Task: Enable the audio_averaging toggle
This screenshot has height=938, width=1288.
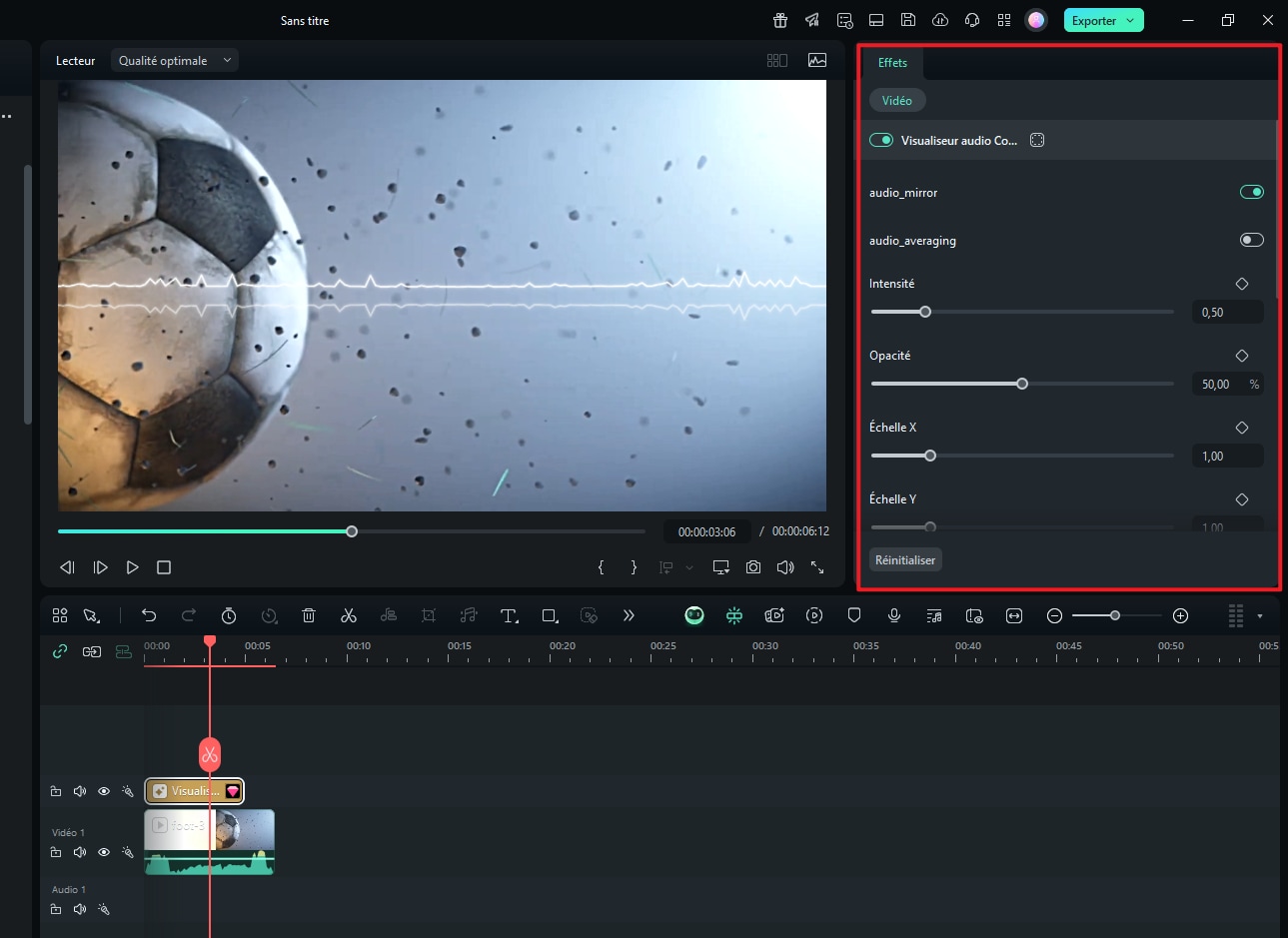Action: (1251, 240)
